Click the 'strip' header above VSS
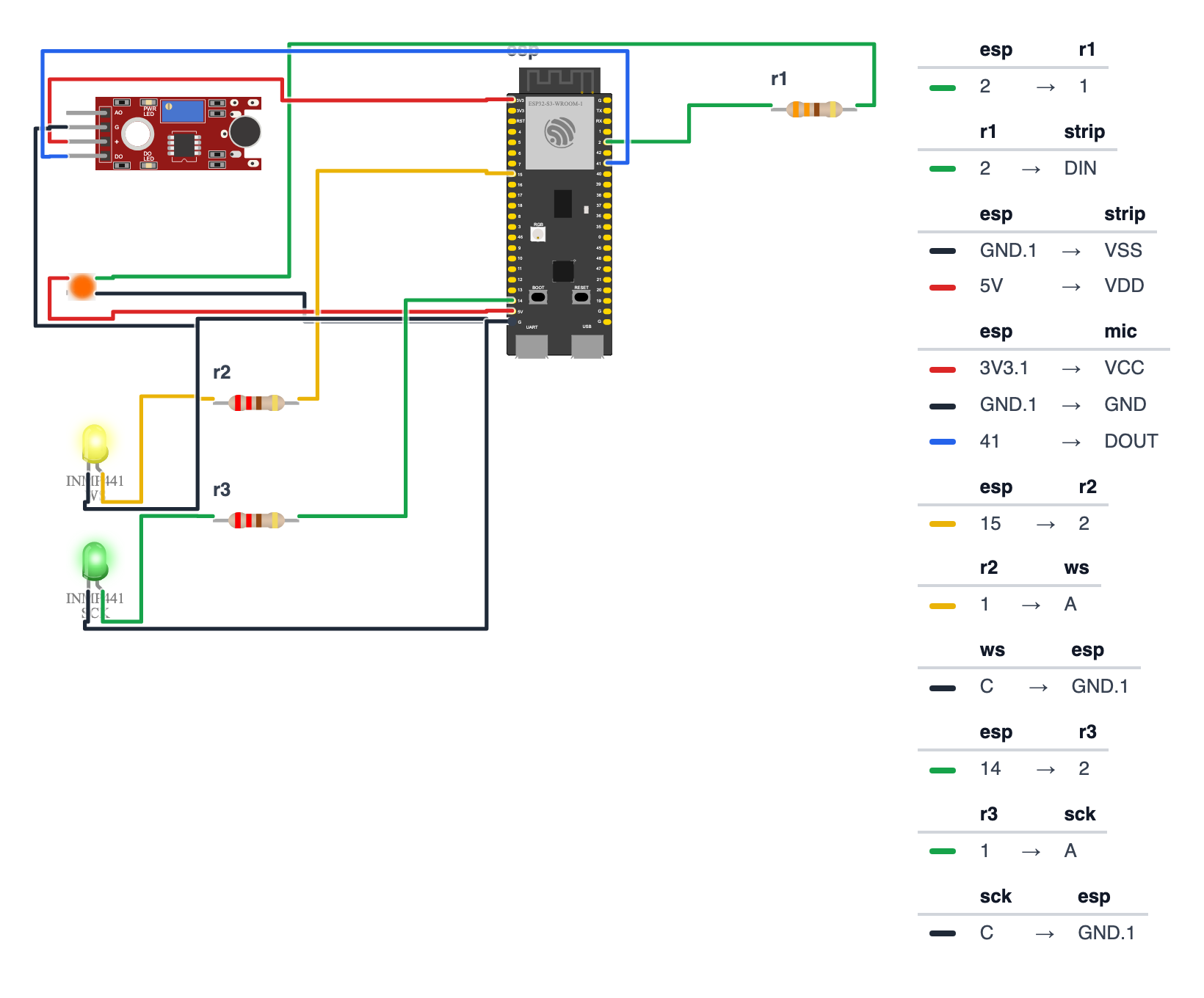This screenshot has width=1204, height=998. pyautogui.click(x=1125, y=214)
